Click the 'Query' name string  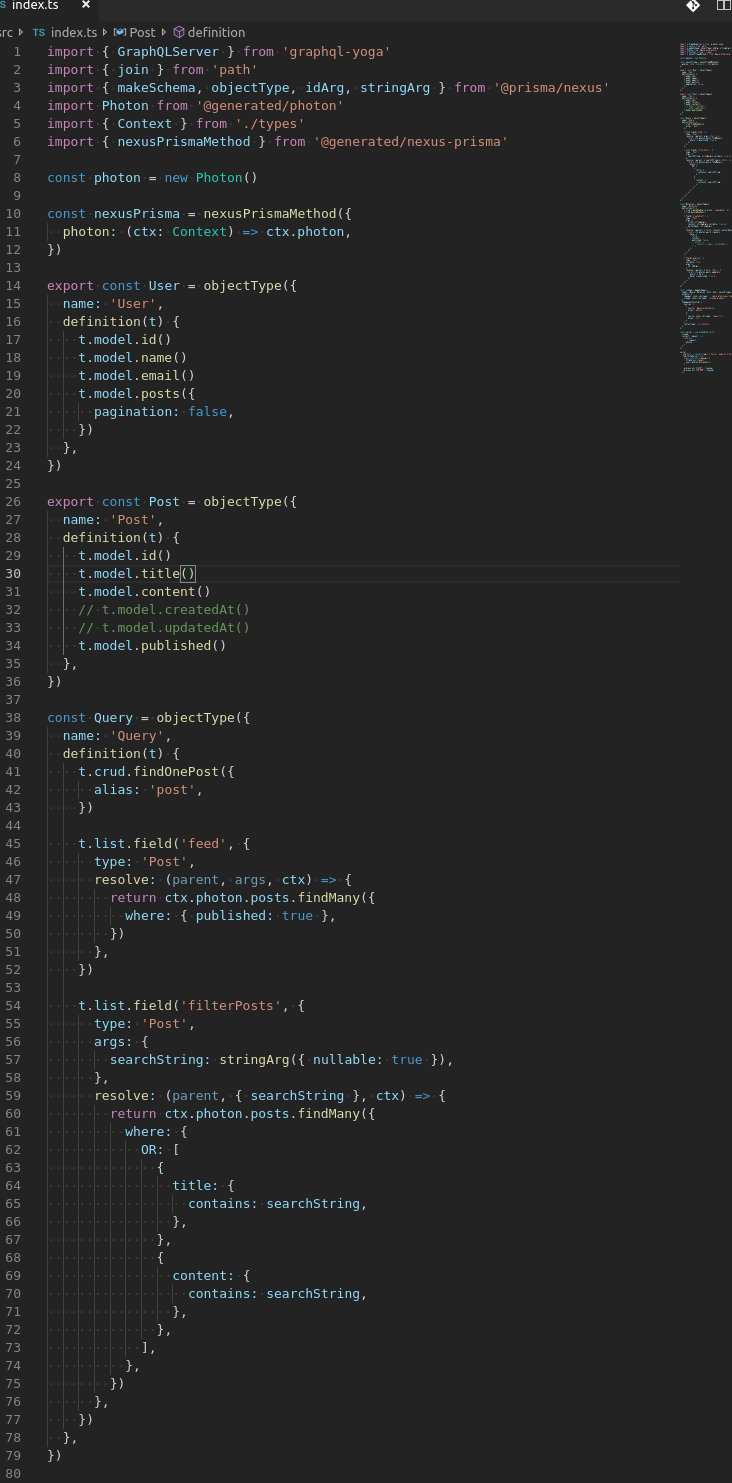pyautogui.click(x=137, y=736)
